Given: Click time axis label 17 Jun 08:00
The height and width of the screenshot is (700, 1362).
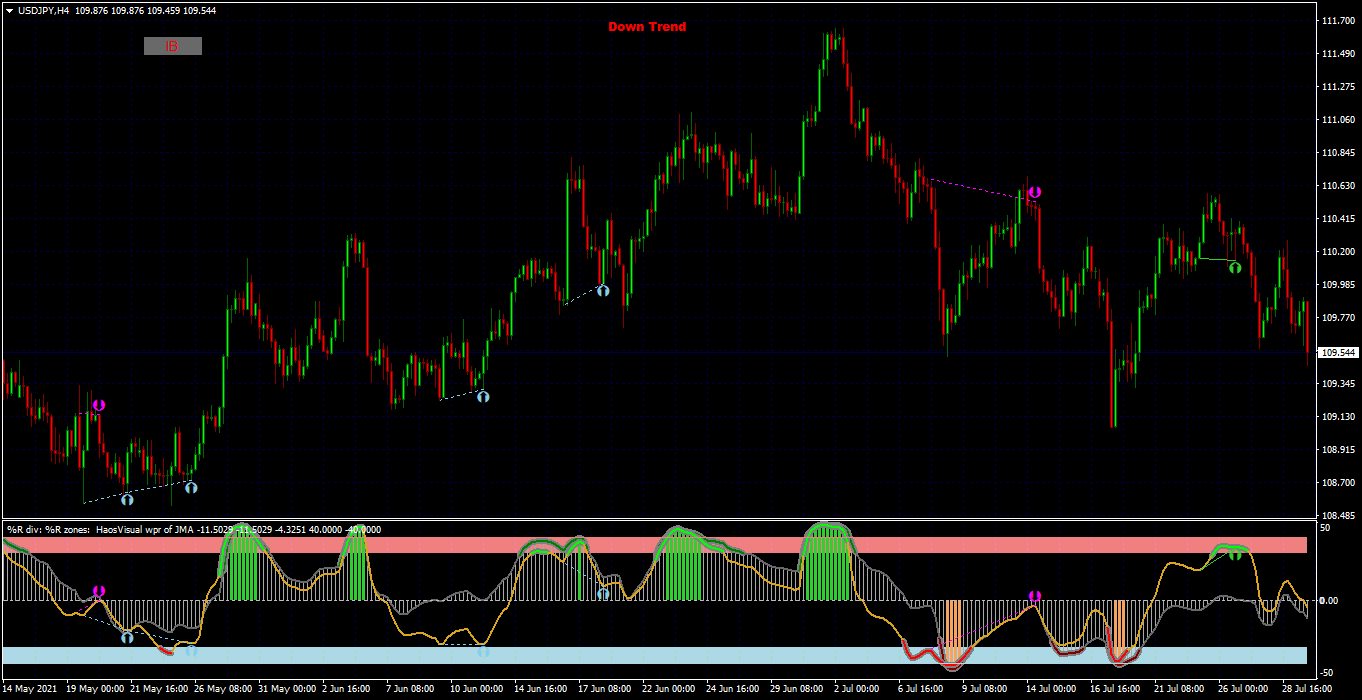Looking at the screenshot, I should [607, 689].
